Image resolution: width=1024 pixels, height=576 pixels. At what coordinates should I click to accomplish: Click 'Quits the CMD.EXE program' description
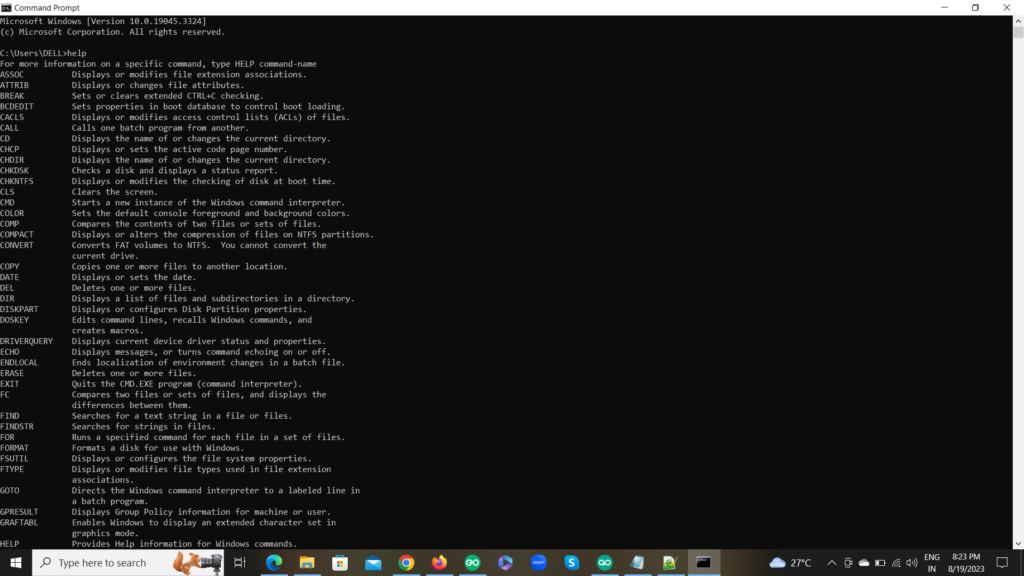187,384
